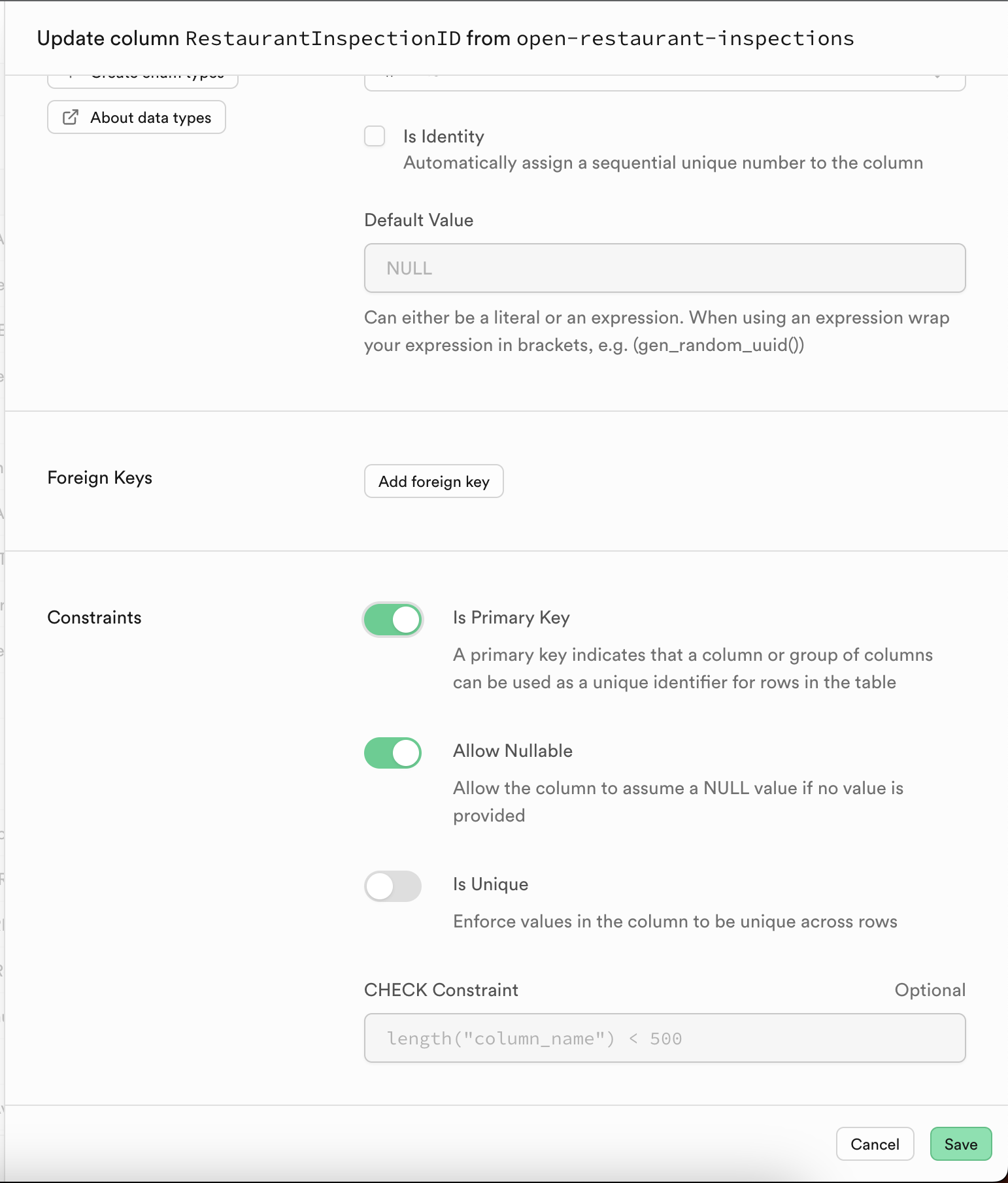Disable the Is Primary Key toggle
The height and width of the screenshot is (1183, 1008).
[x=393, y=620]
